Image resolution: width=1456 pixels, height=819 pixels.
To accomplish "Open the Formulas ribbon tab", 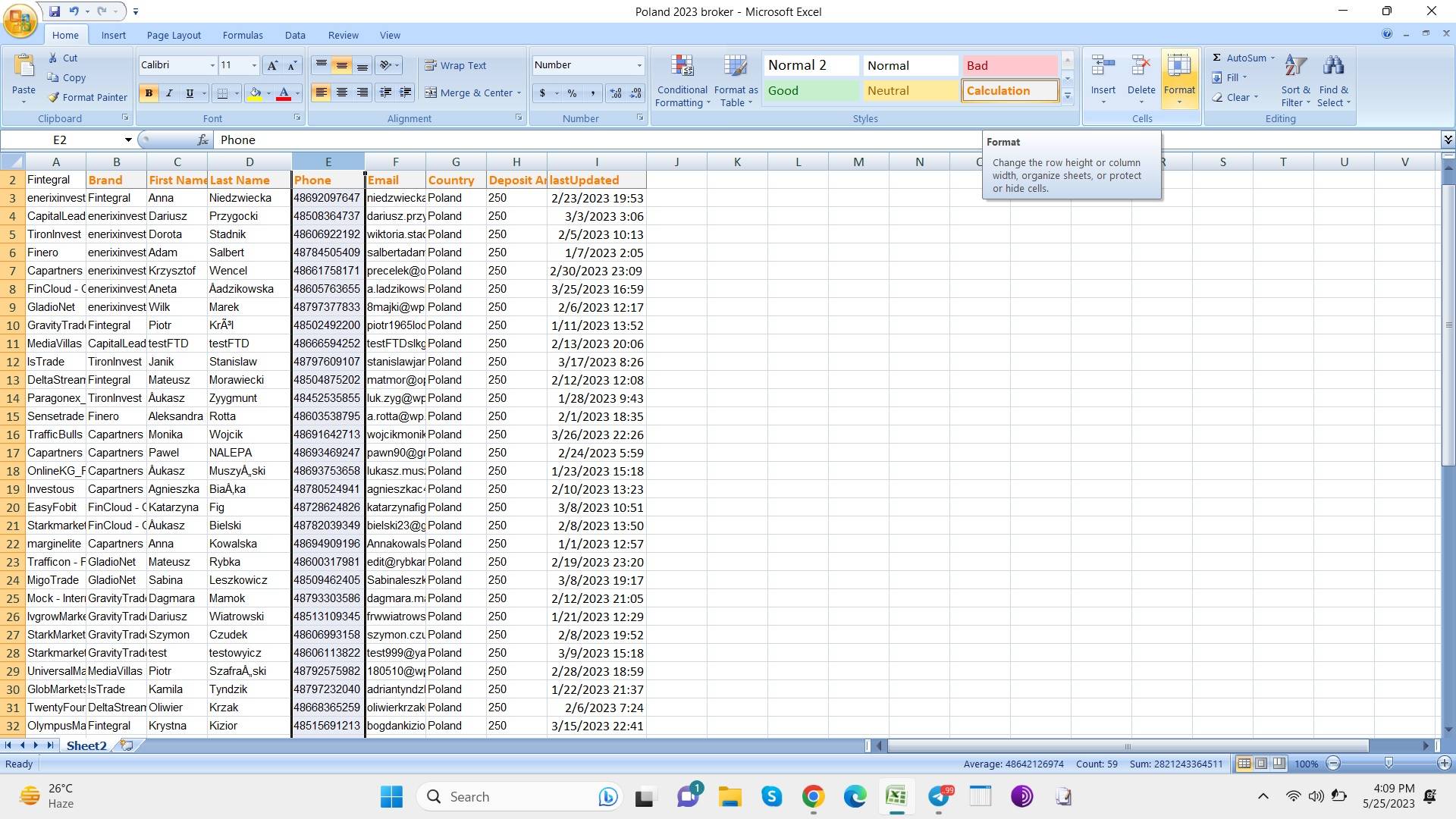I will 243,35.
